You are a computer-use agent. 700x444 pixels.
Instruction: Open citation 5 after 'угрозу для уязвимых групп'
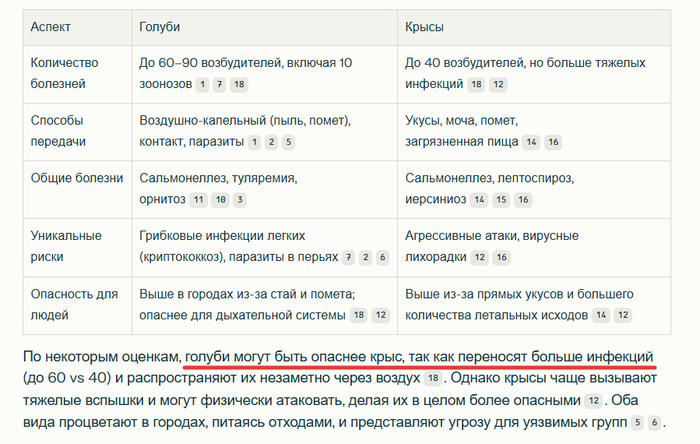pyautogui.click(x=637, y=423)
